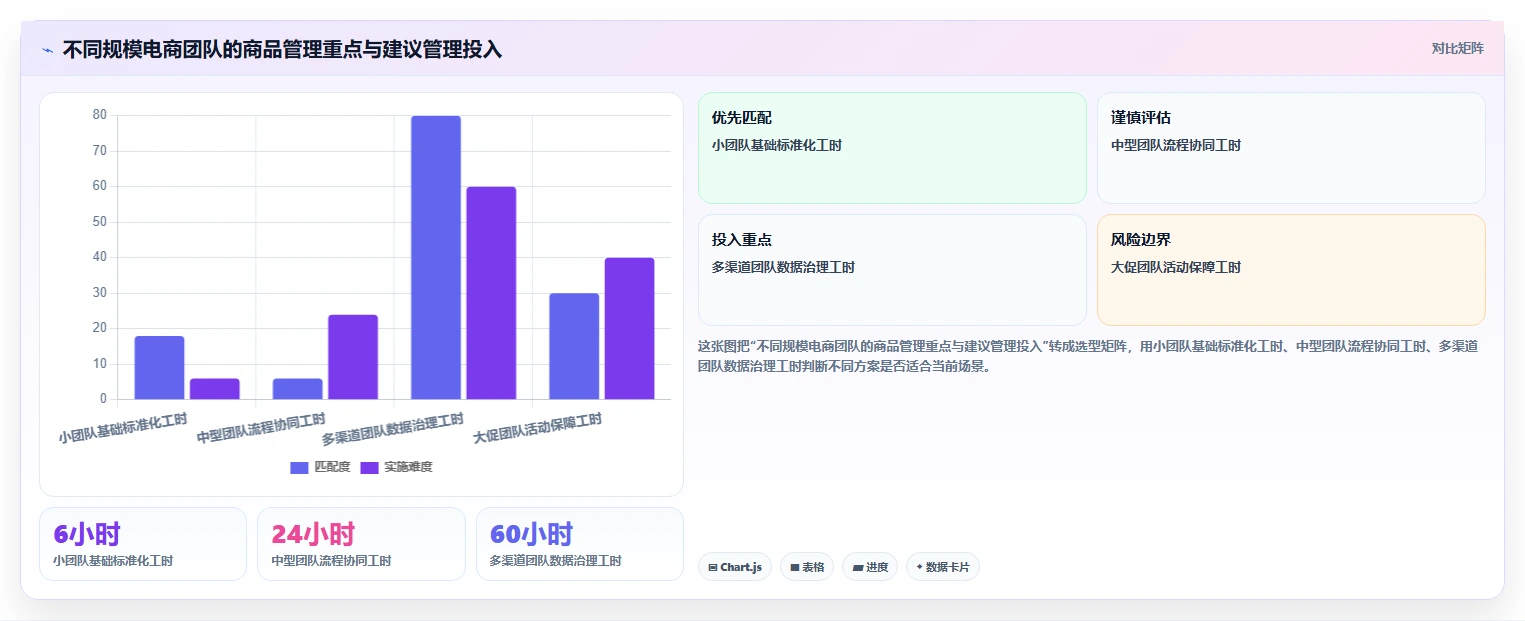Screen dimensions: 1525x621
Task: Select the 进度 tag chip
Action: [x=870, y=567]
